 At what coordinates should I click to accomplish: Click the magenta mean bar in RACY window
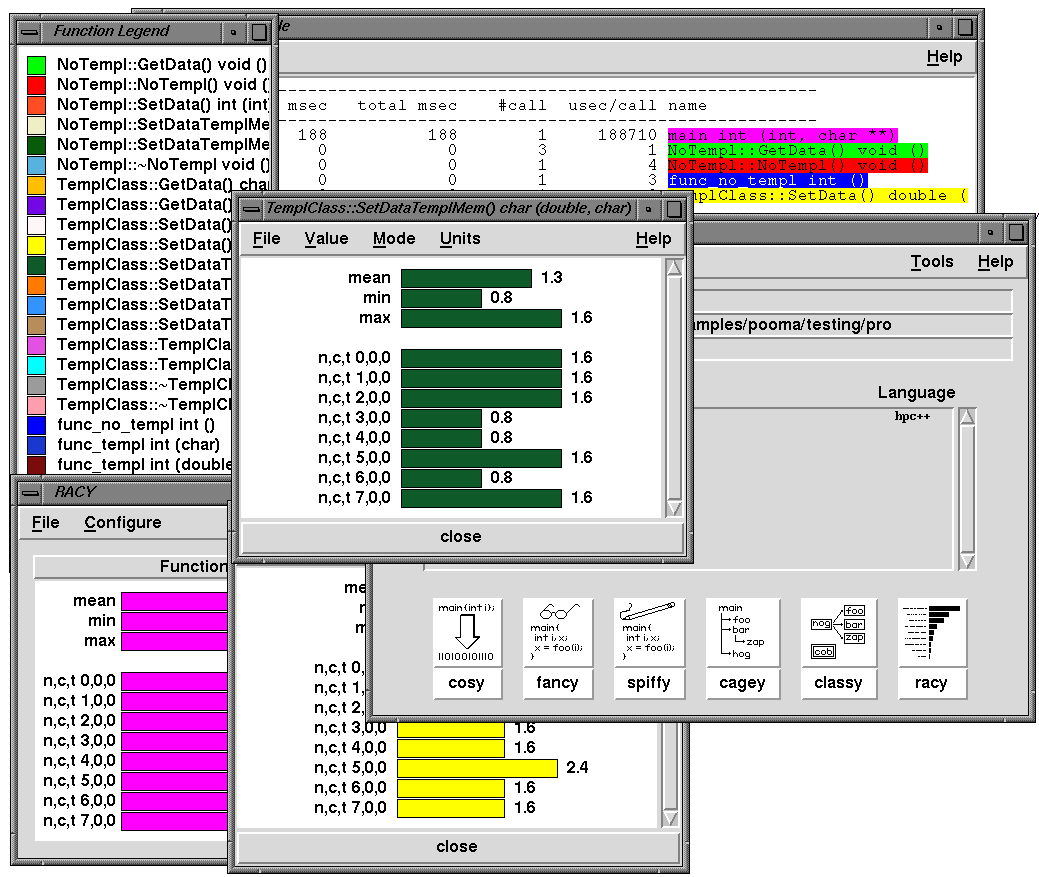174,601
